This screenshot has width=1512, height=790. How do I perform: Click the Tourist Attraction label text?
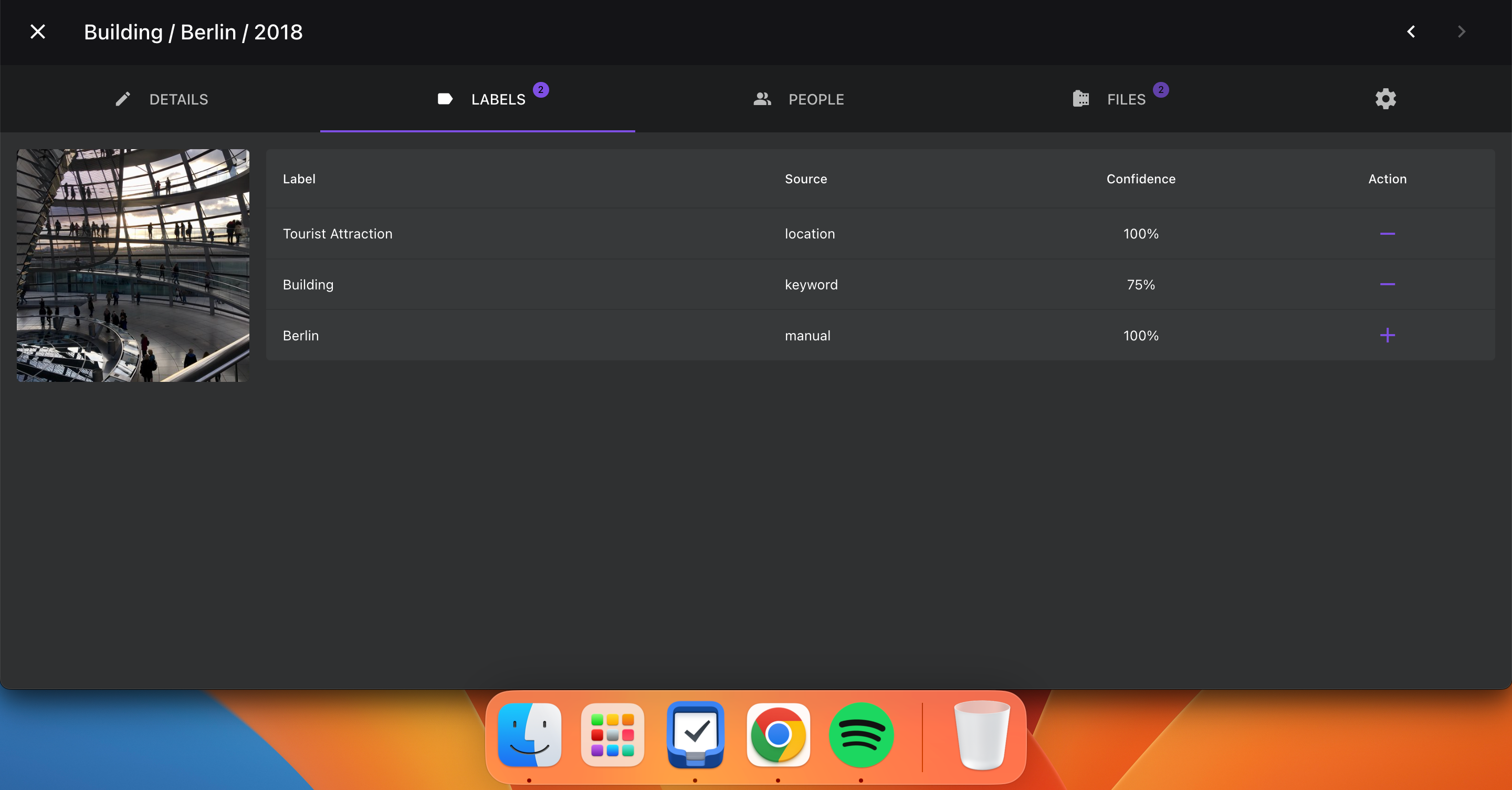point(338,234)
